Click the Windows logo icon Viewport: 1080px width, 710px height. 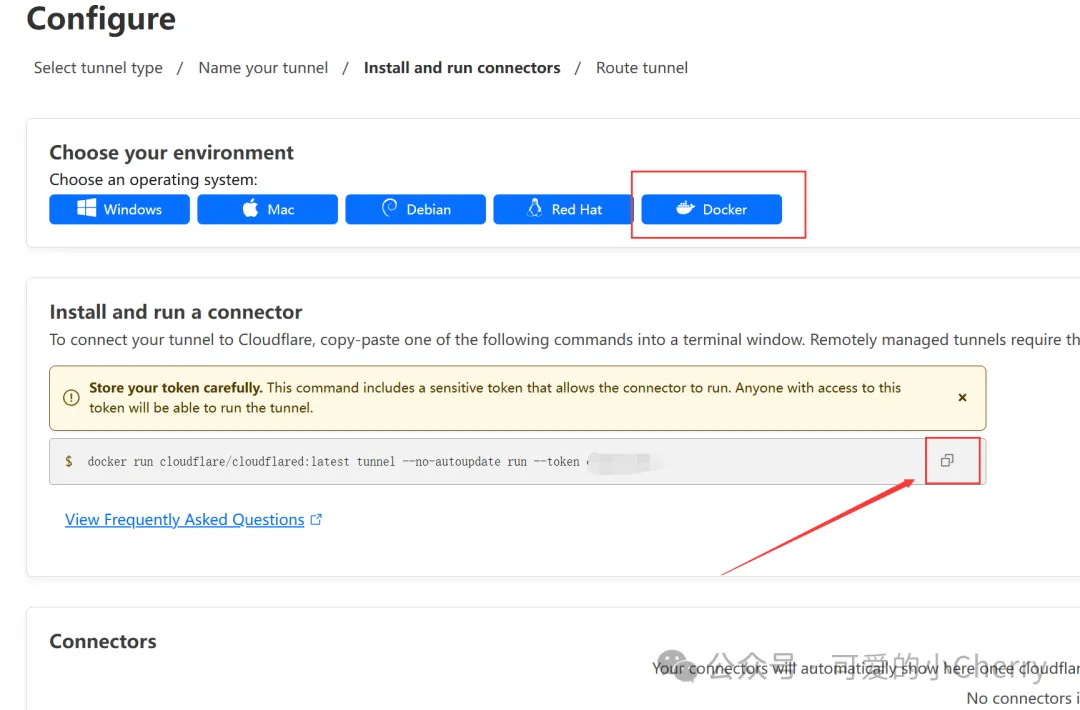coord(86,208)
